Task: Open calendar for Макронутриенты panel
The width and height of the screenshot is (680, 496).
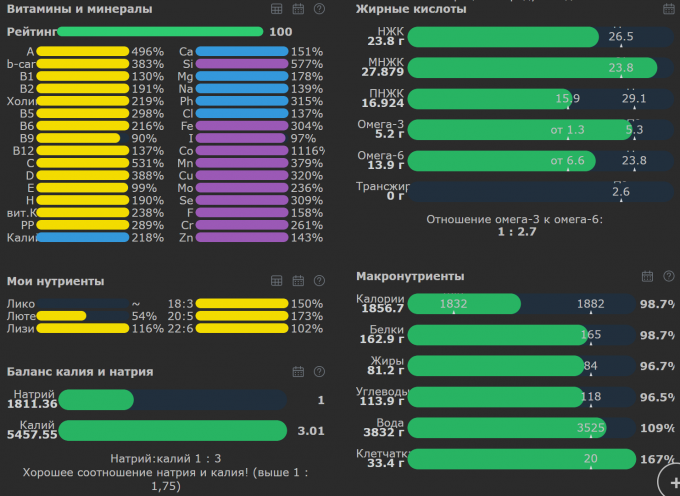Action: [x=648, y=276]
